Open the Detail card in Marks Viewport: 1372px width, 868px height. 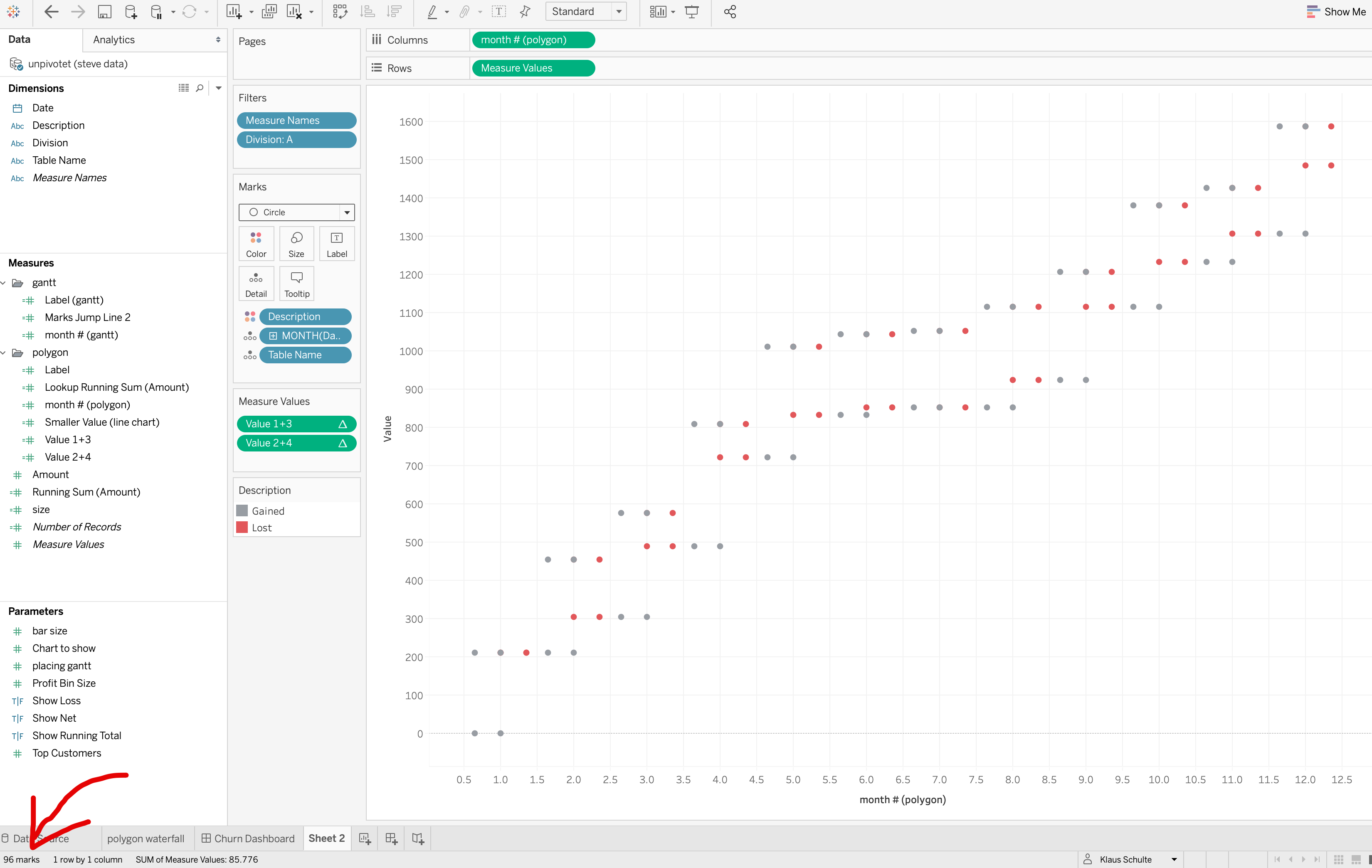[256, 284]
